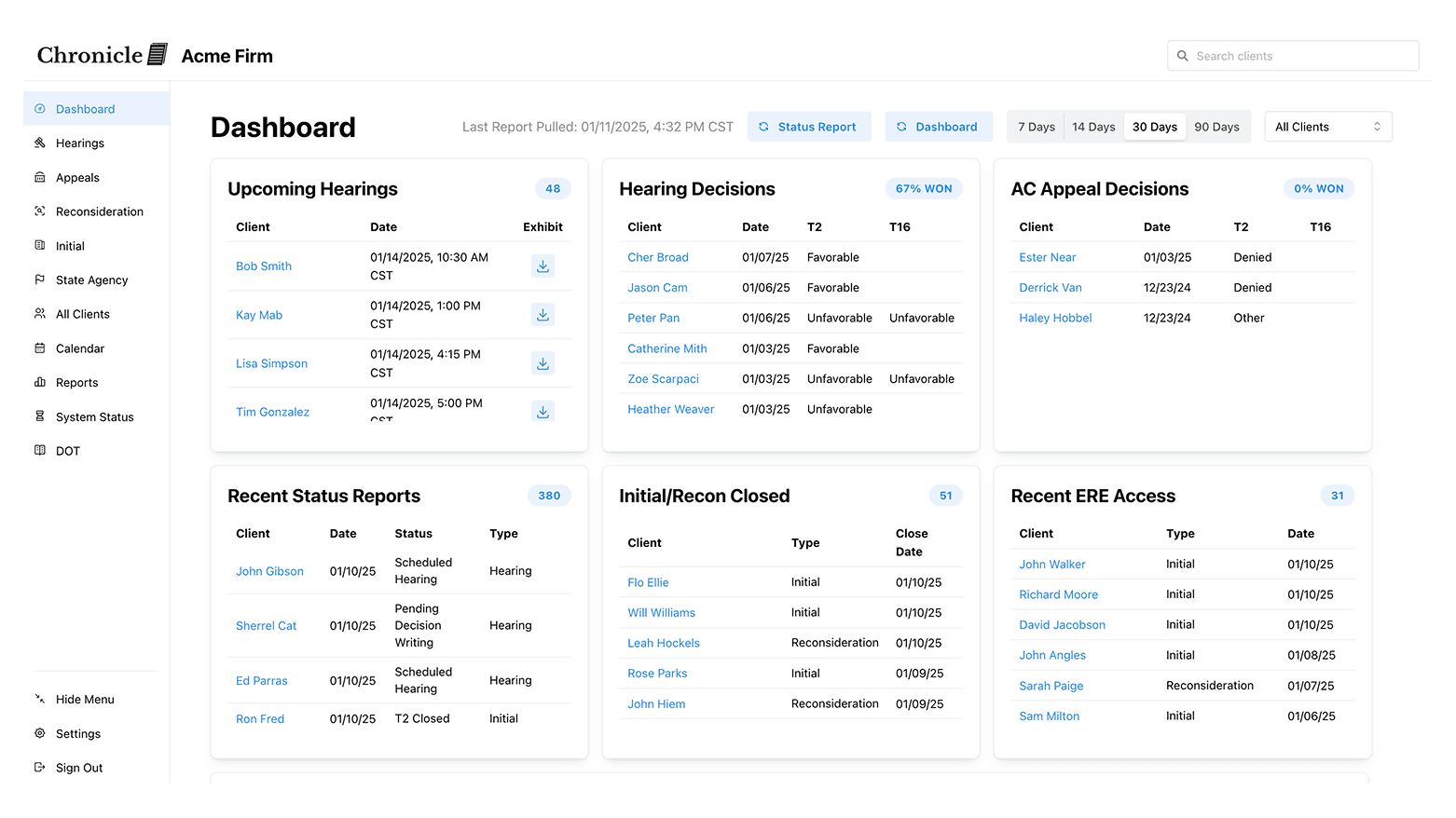Viewport: 1456px width, 818px height.
Task: Switch the date range to 90 Days
Action: click(1217, 126)
